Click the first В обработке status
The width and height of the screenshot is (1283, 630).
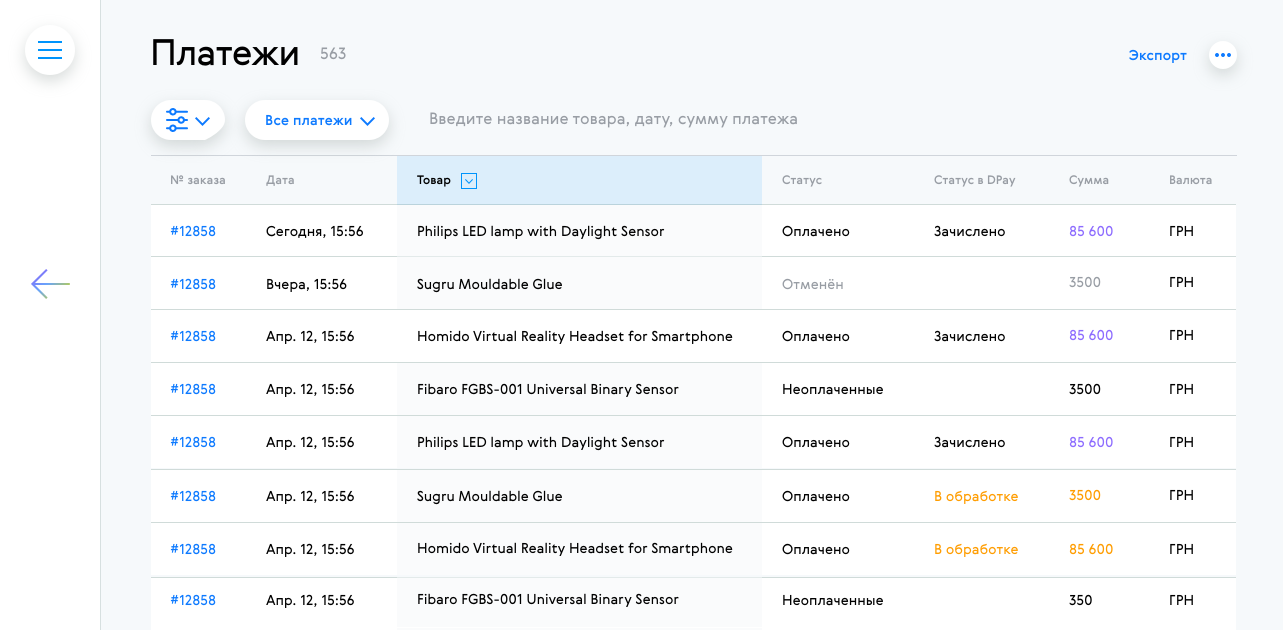pyautogui.click(x=975, y=496)
